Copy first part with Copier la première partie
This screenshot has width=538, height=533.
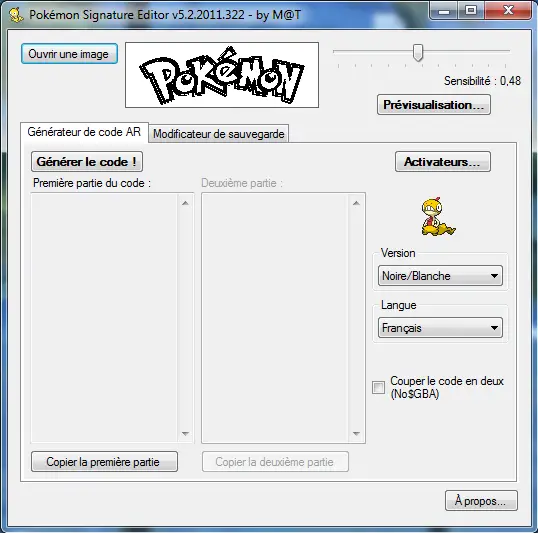tap(104, 462)
